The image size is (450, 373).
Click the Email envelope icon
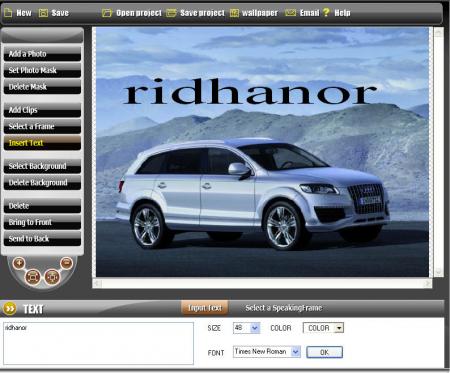290,13
